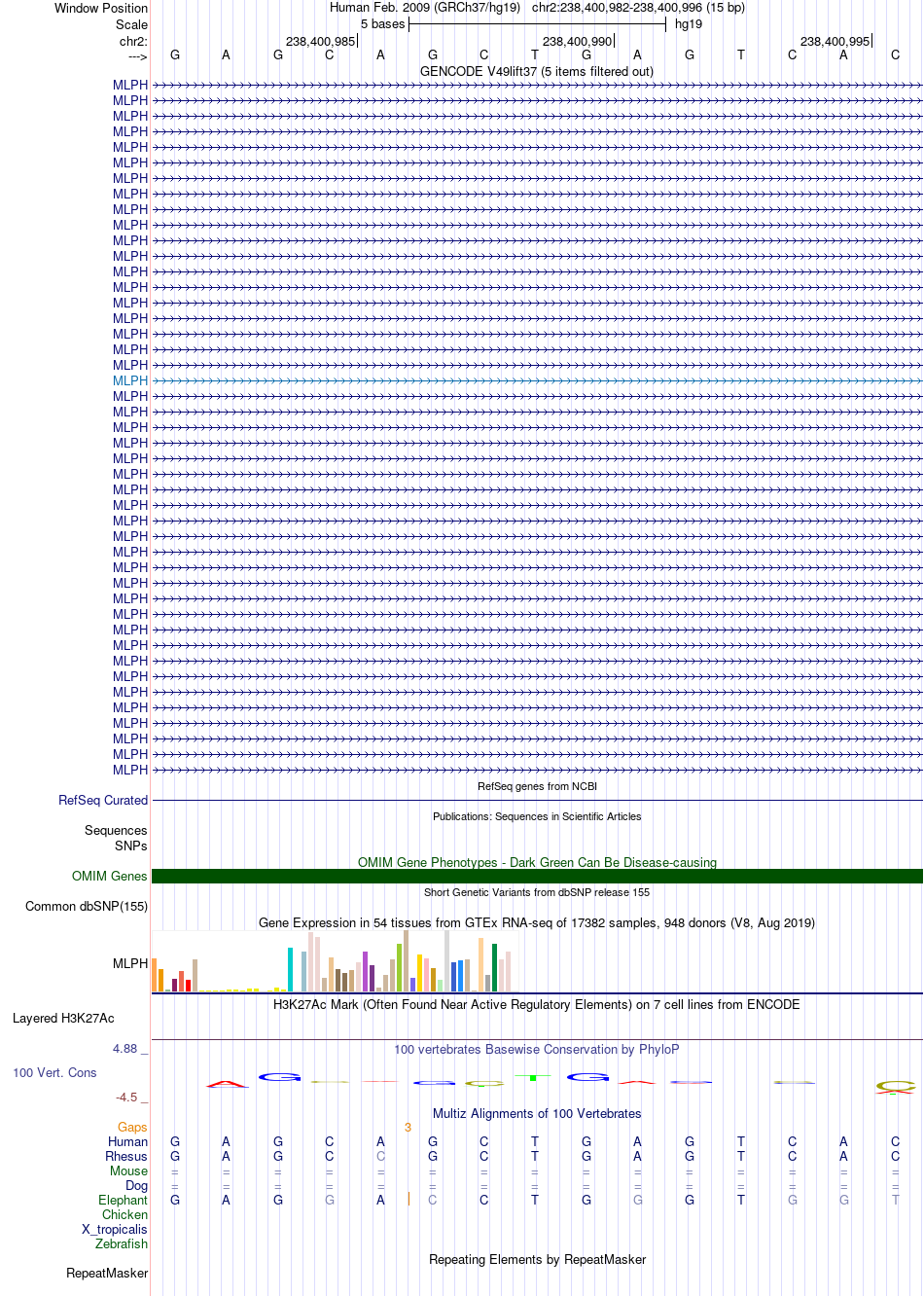Select the 238,400,985 position marker
The image size is (924, 1296).
point(321,41)
